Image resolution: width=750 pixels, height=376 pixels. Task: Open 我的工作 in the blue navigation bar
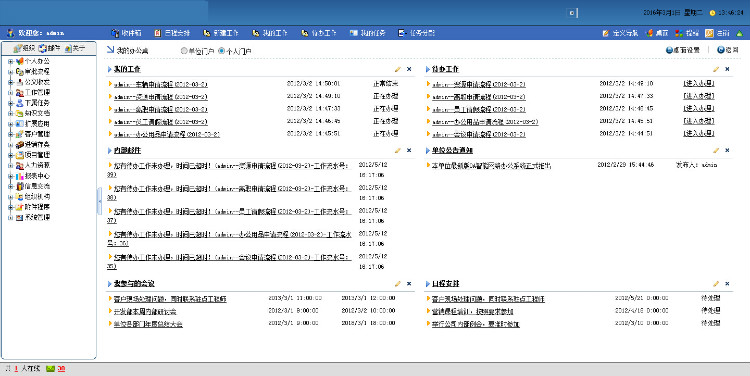pyautogui.click(x=270, y=33)
